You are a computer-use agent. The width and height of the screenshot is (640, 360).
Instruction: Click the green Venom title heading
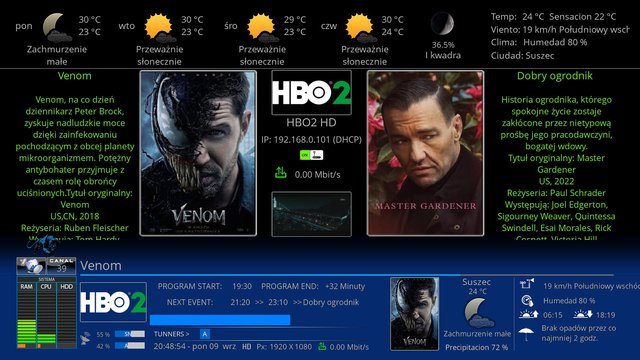pyautogui.click(x=74, y=76)
